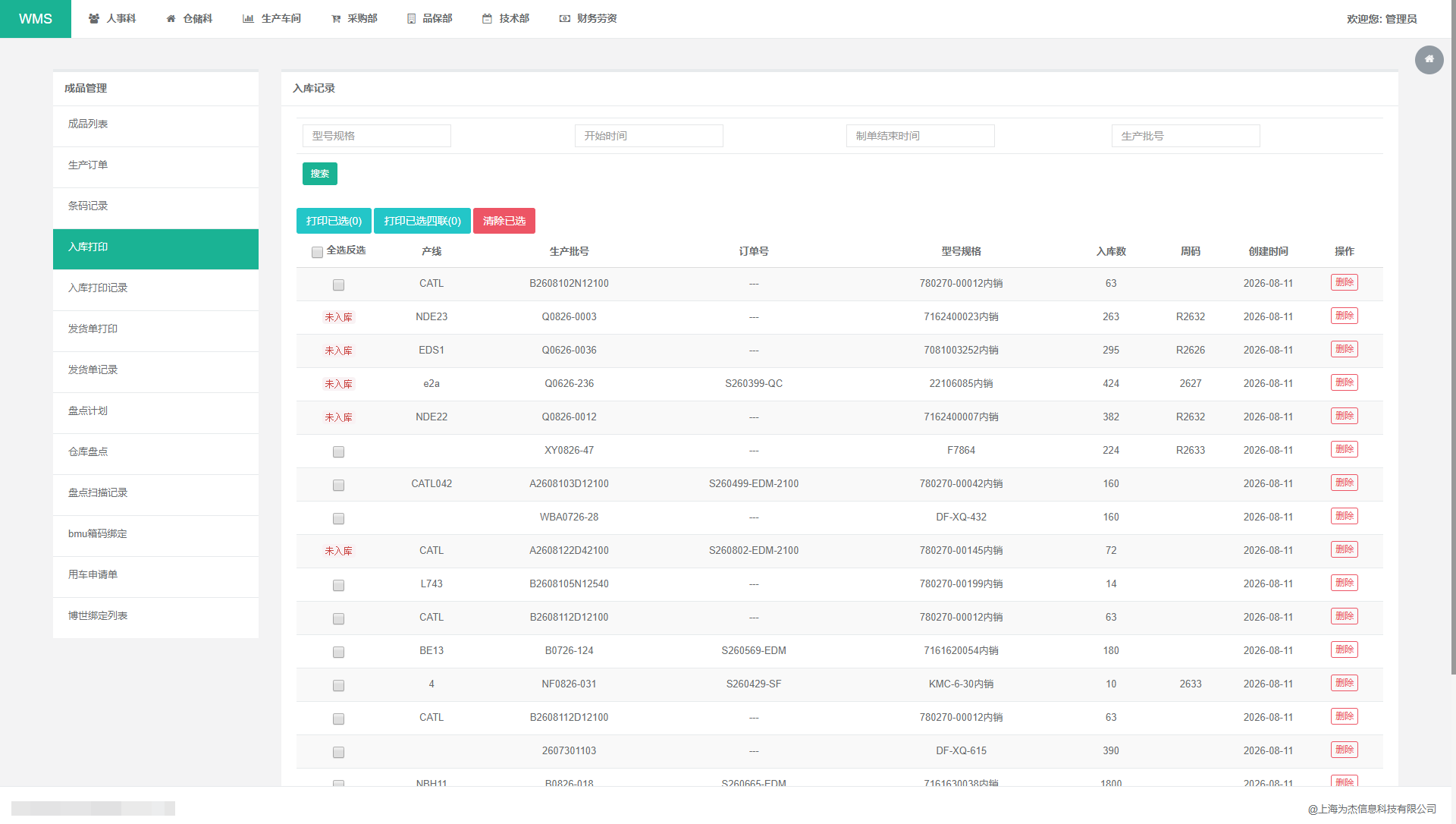Check the row for batch B2608105N12540
The image size is (1456, 824).
point(338,585)
